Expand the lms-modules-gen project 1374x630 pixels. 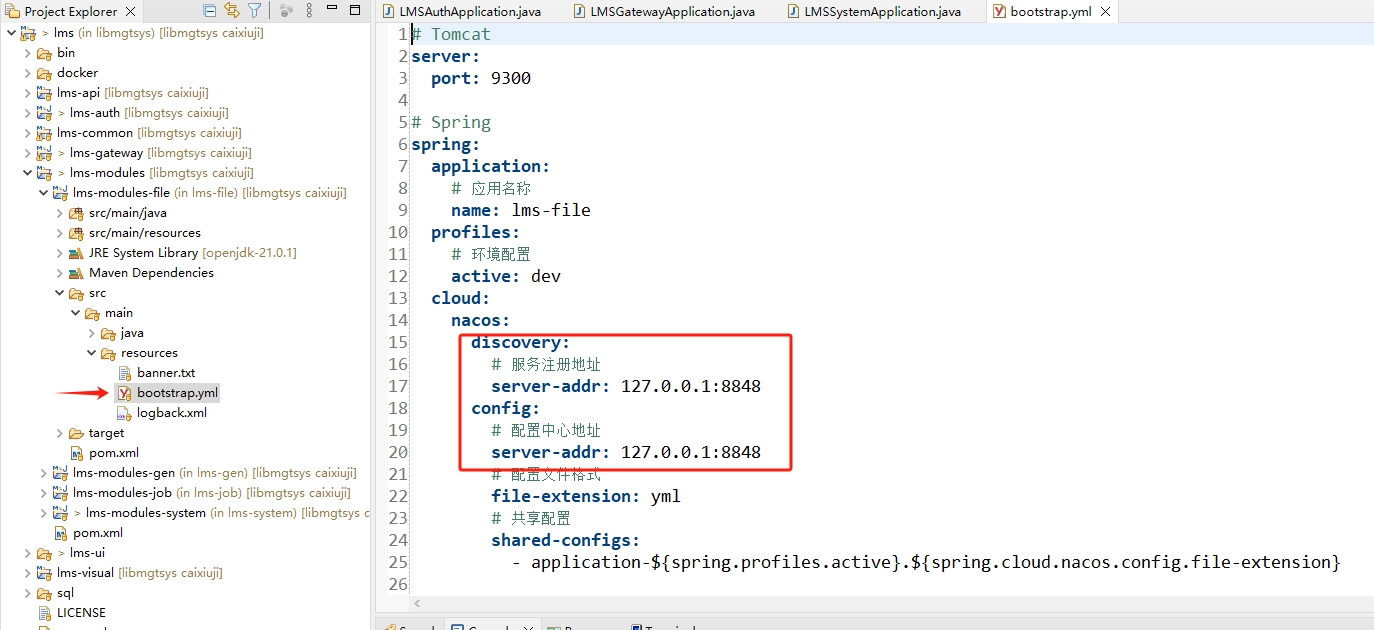44,473
